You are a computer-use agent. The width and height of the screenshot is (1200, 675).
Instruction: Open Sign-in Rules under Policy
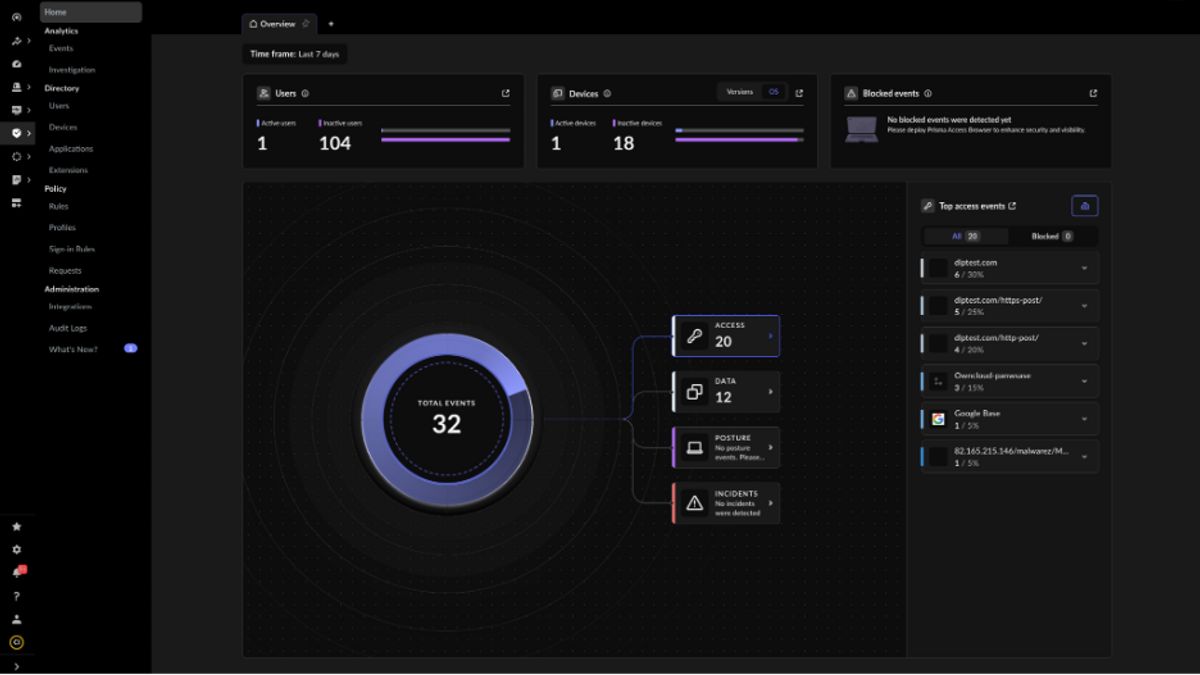pyautogui.click(x=72, y=249)
